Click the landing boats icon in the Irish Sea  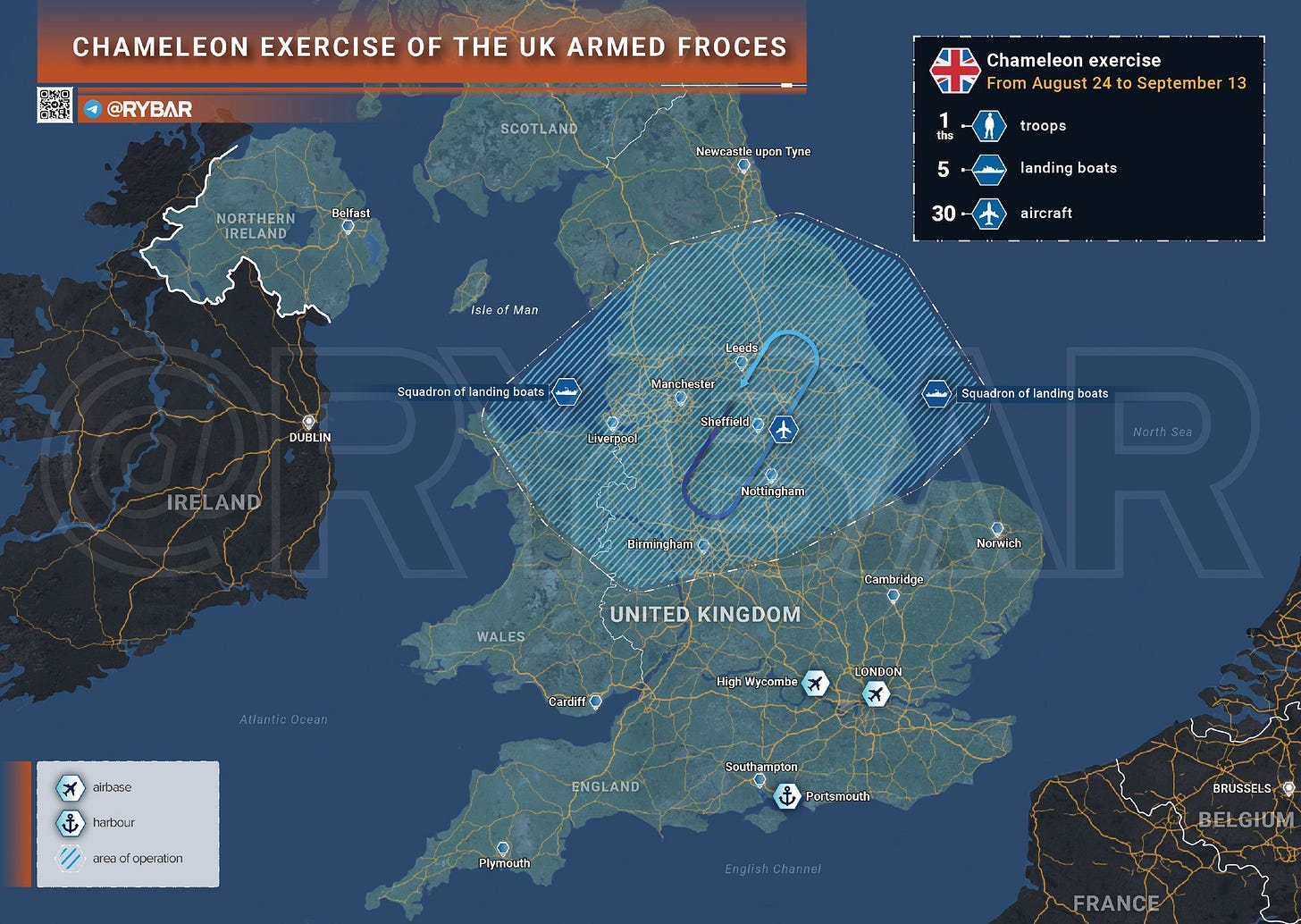point(566,391)
